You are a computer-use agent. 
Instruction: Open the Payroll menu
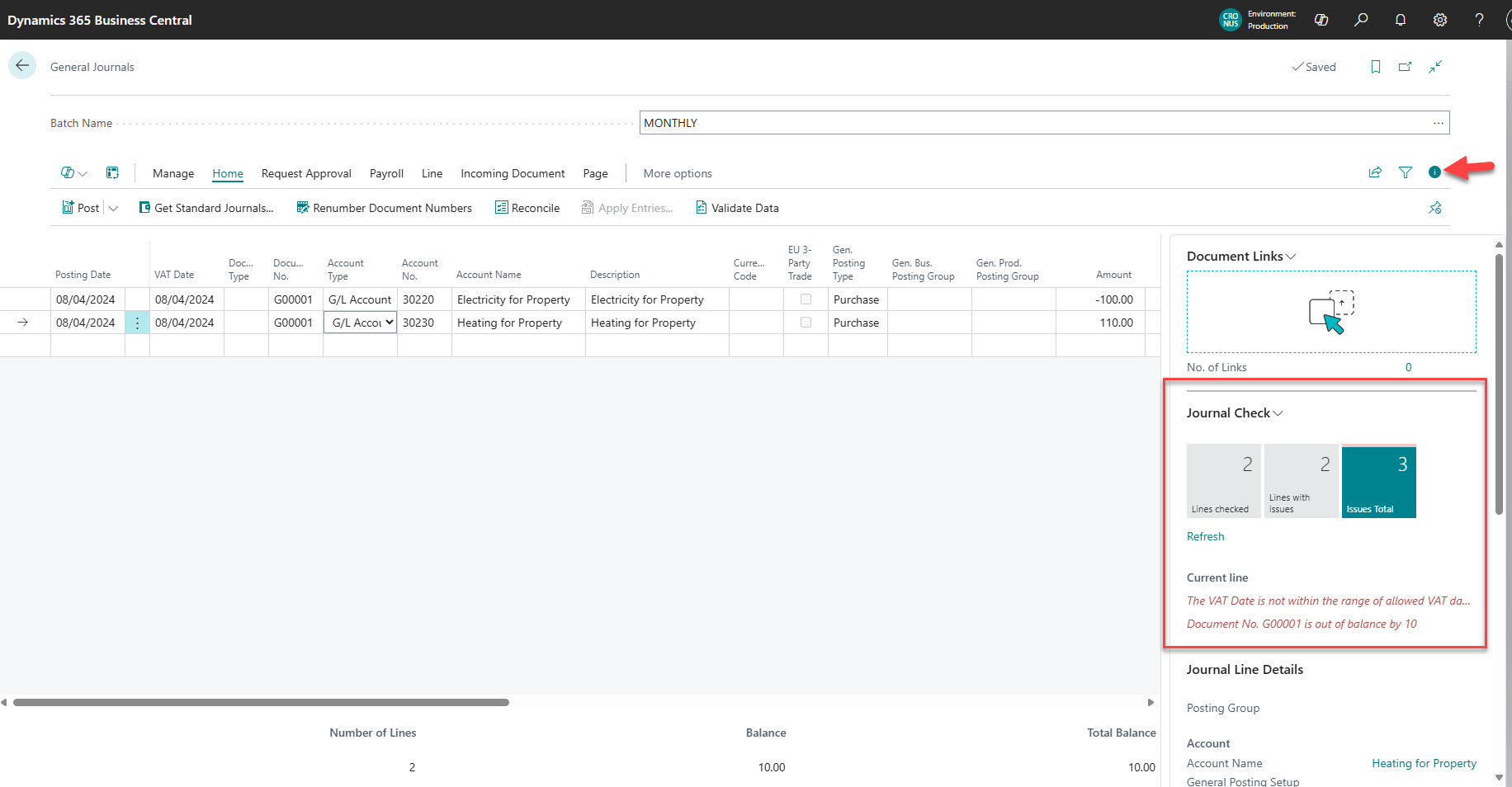coord(386,173)
